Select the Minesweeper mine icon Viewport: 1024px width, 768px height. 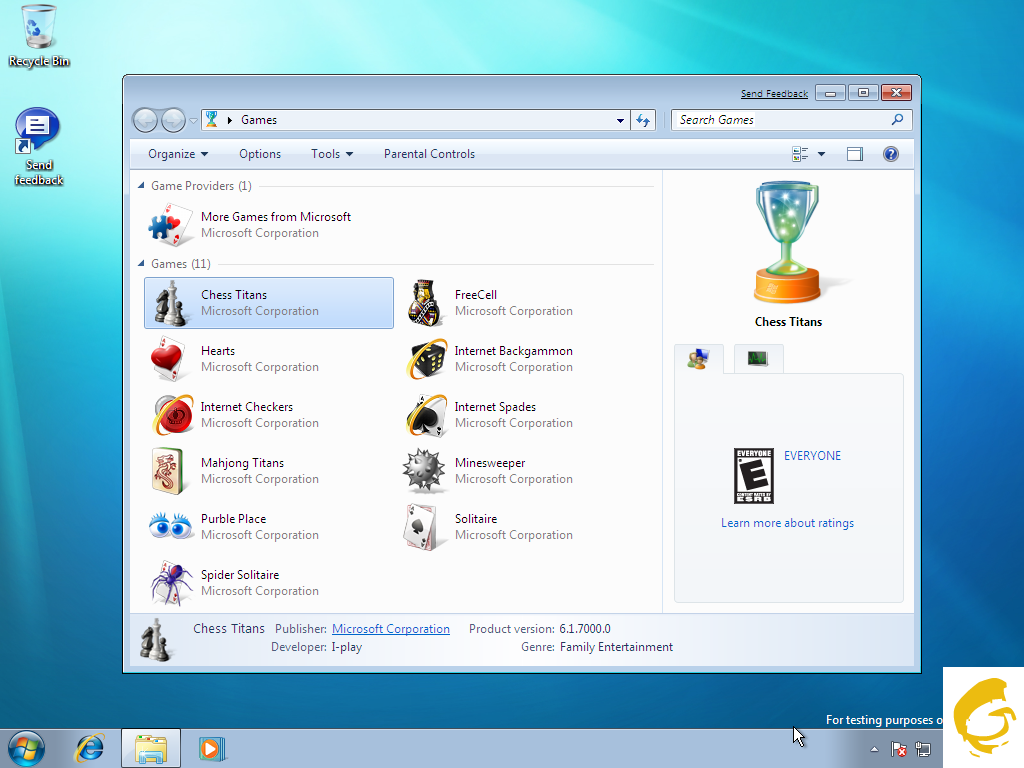(424, 470)
